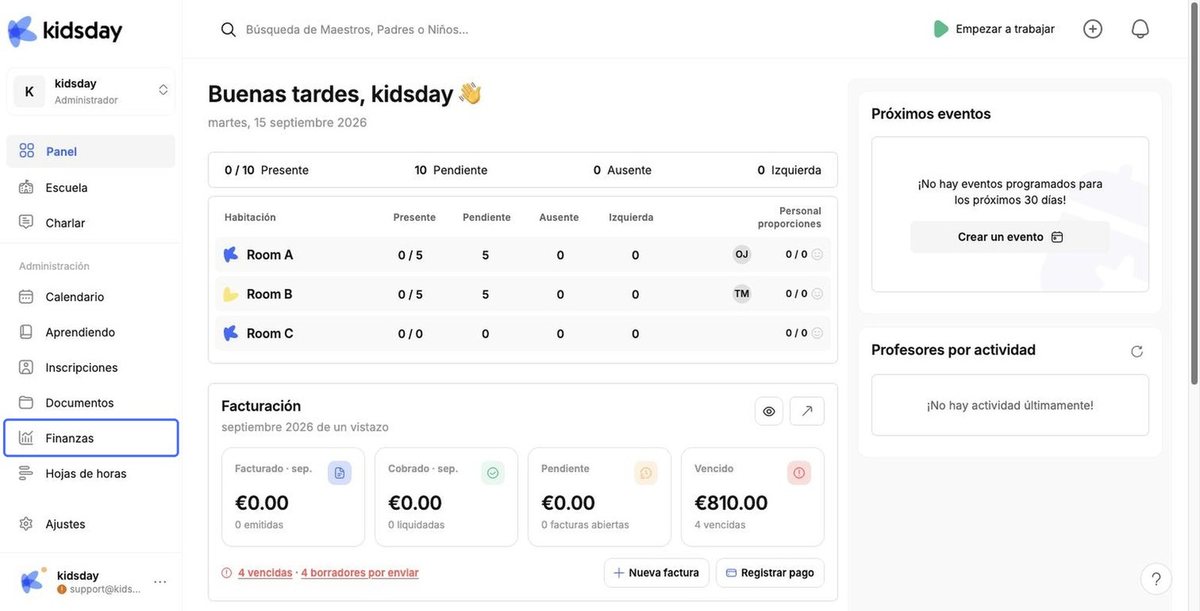Click Crear un evento button
The width and height of the screenshot is (1200, 611).
pyautogui.click(x=1010, y=237)
